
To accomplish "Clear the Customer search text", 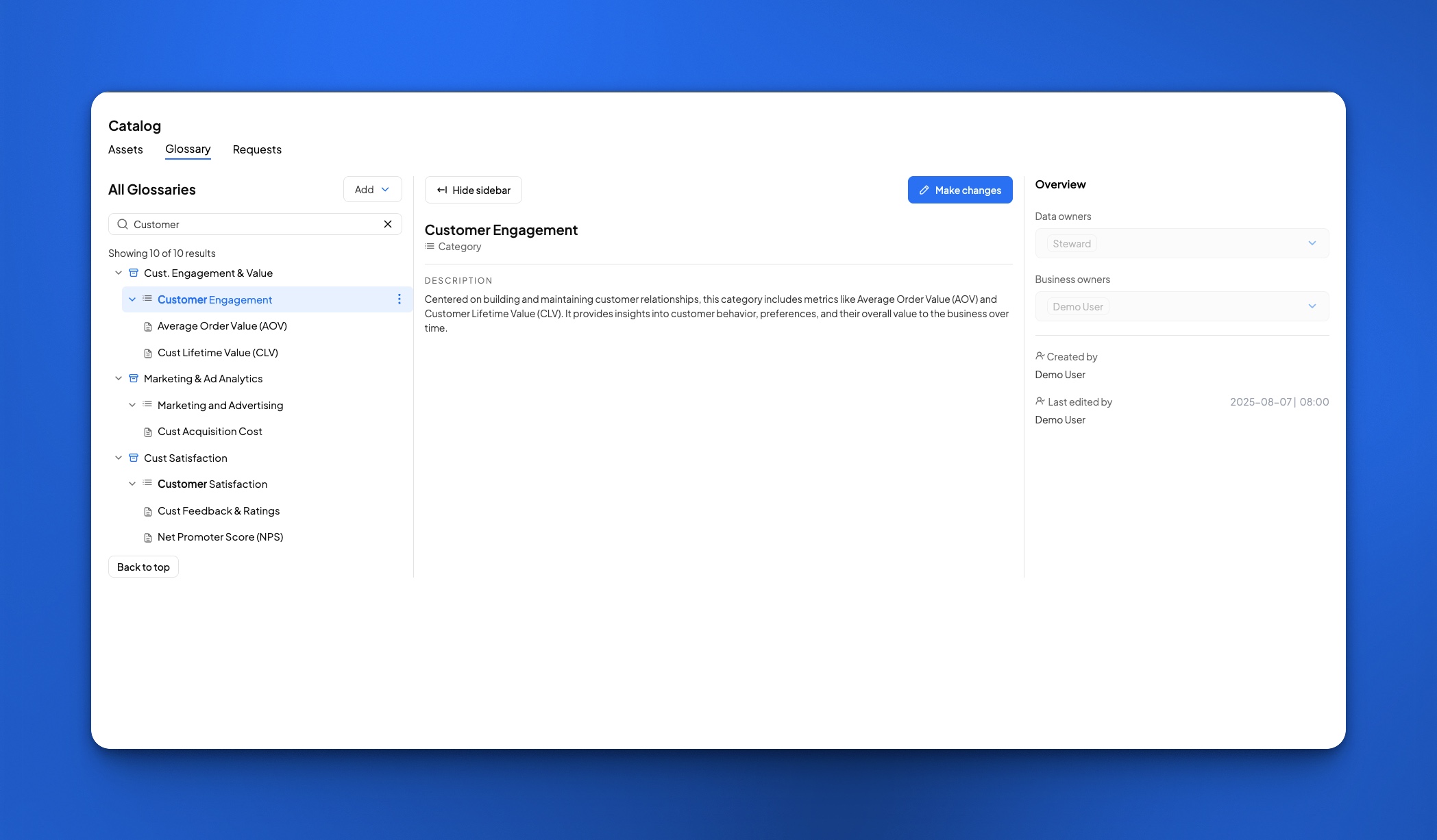I will 388,224.
